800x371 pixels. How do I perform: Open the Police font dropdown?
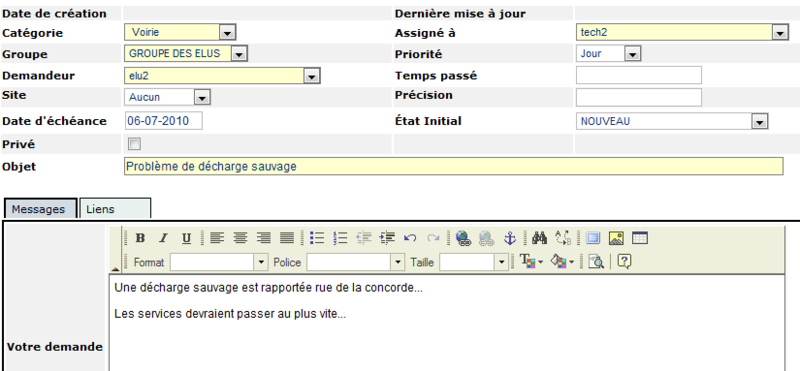click(x=355, y=262)
